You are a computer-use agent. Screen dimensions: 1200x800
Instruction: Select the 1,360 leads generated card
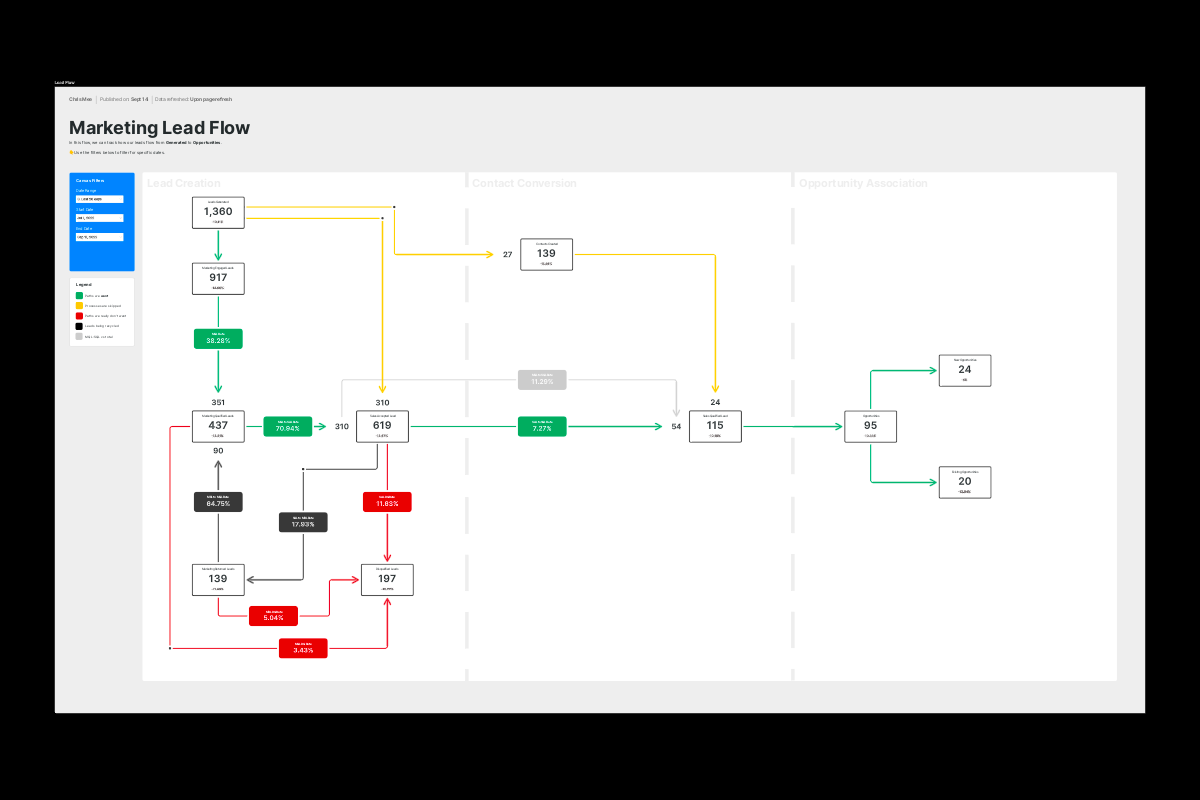[x=218, y=213]
